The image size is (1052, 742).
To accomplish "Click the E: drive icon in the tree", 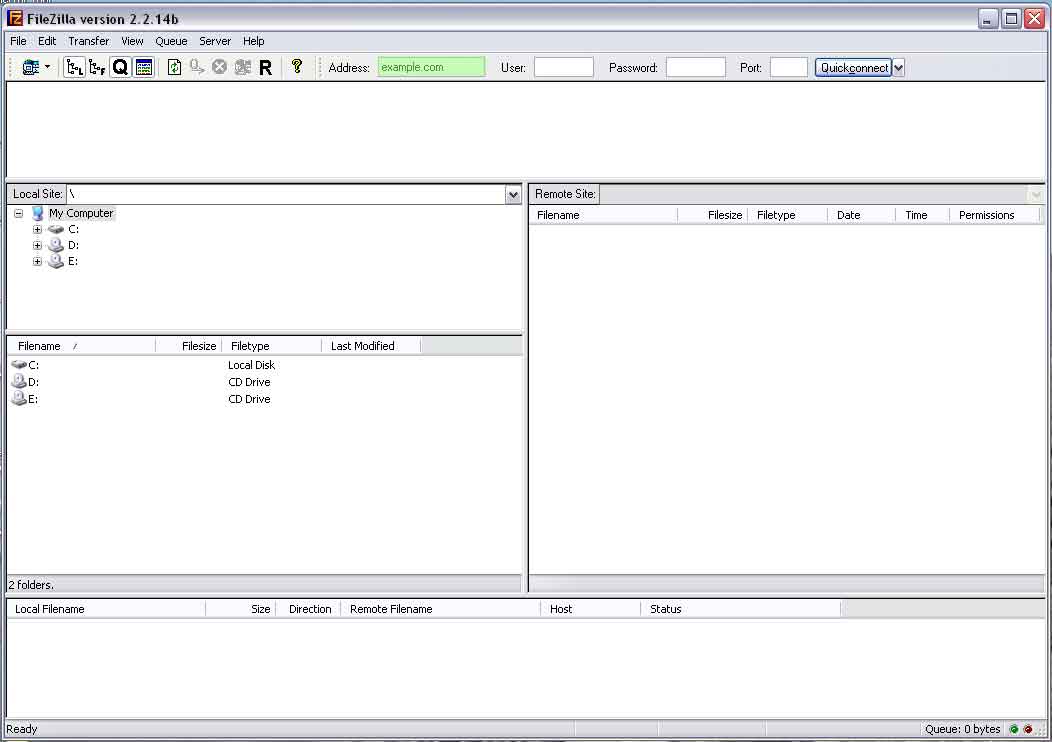I will [56, 262].
